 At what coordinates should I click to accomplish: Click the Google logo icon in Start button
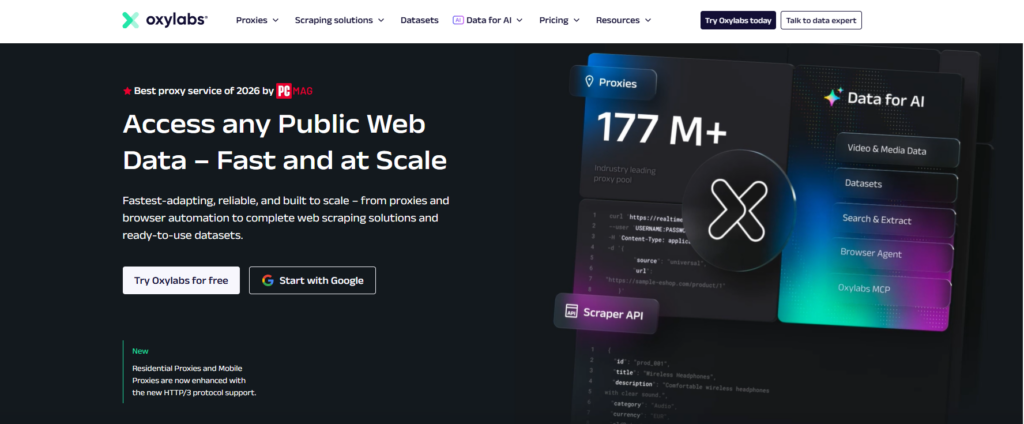click(x=268, y=280)
